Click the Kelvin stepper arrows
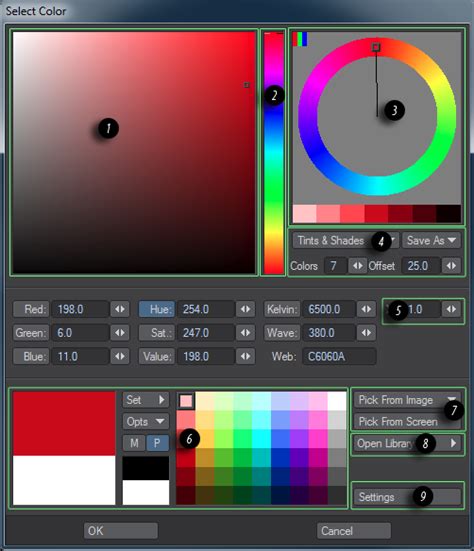The width and height of the screenshot is (474, 551). (366, 309)
